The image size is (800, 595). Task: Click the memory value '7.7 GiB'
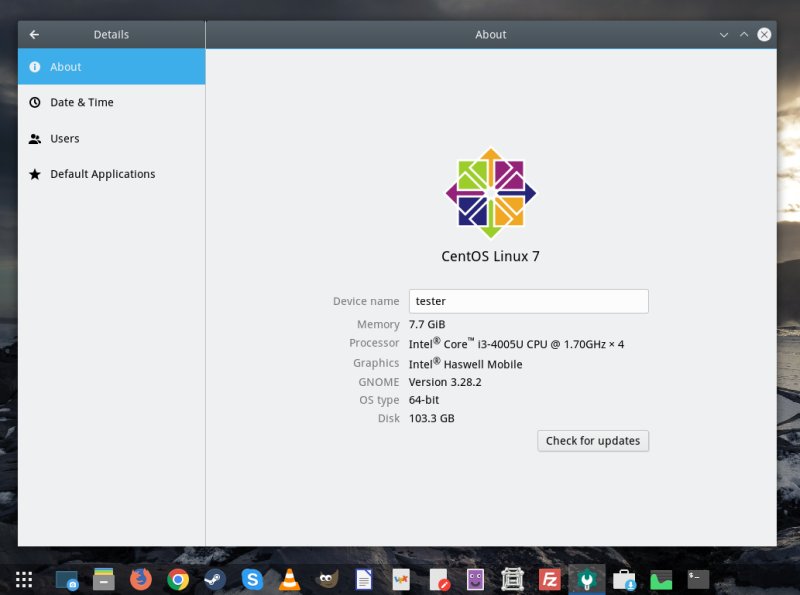coord(427,325)
